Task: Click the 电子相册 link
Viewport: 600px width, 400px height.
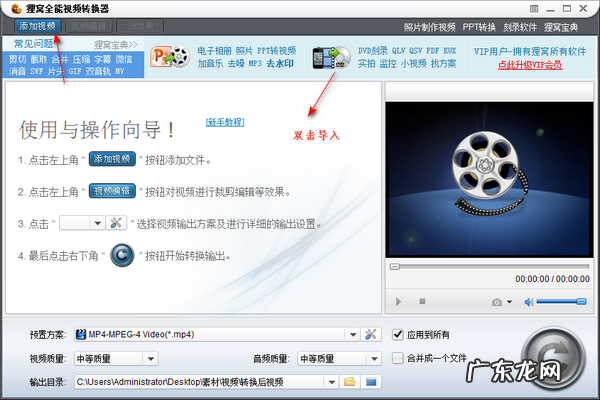Action: pos(214,51)
